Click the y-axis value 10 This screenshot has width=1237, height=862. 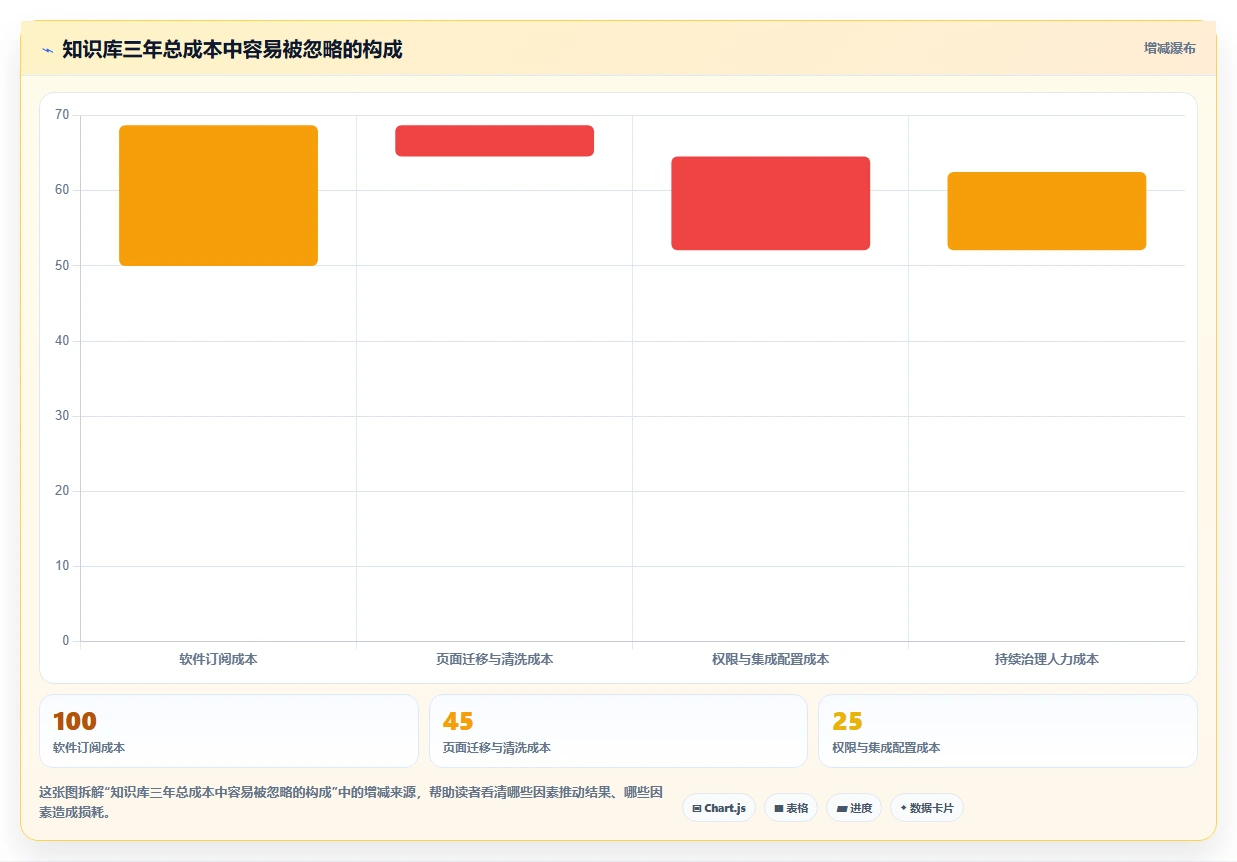[x=62, y=566]
